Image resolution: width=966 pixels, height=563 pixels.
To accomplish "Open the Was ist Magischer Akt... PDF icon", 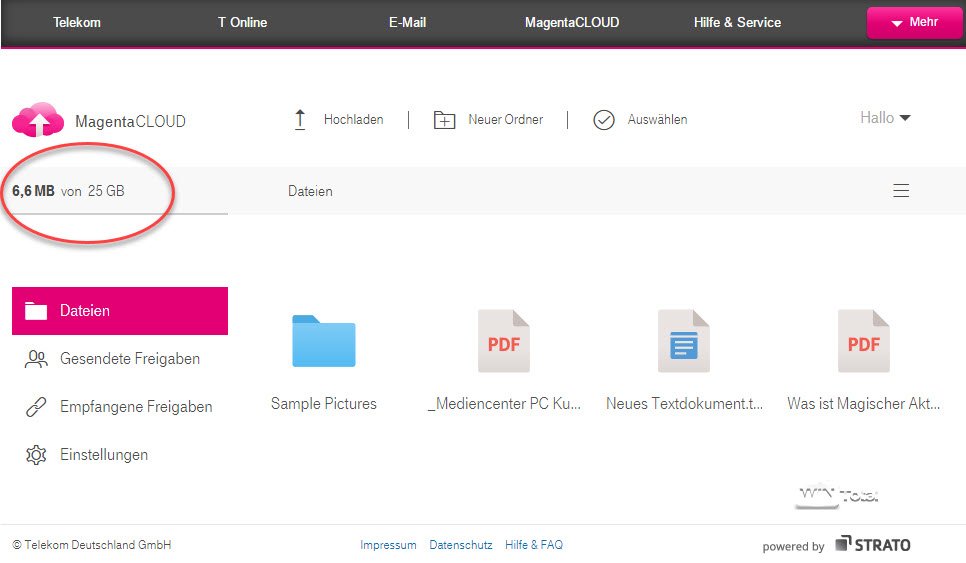I will tap(863, 341).
